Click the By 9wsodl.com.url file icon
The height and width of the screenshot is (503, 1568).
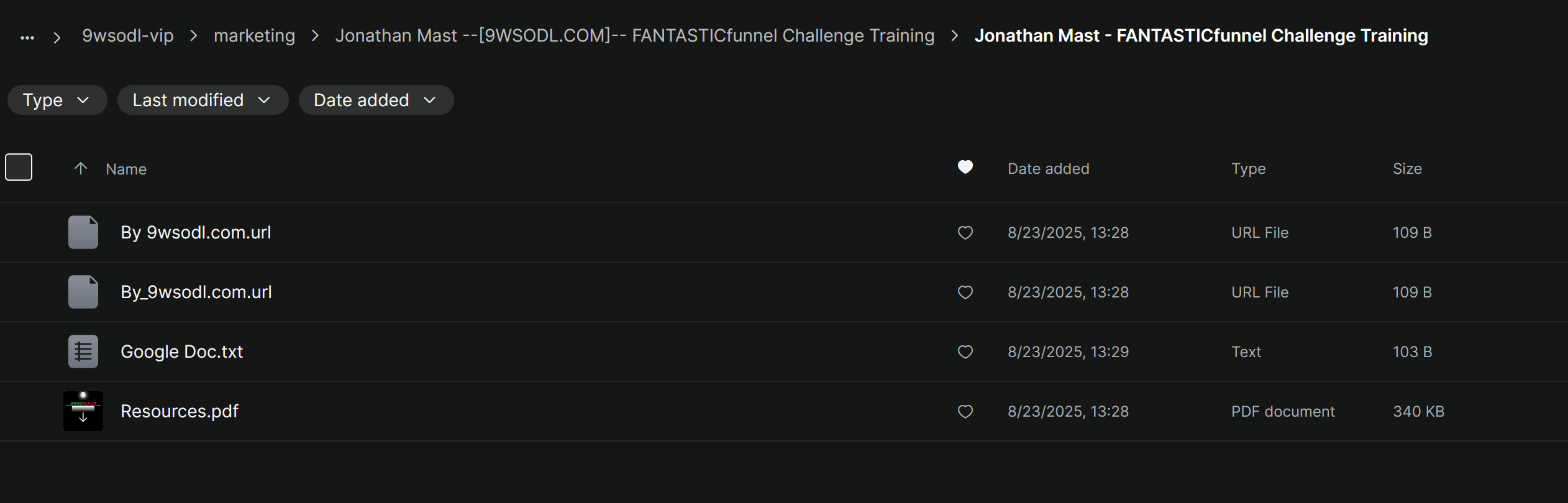83,232
